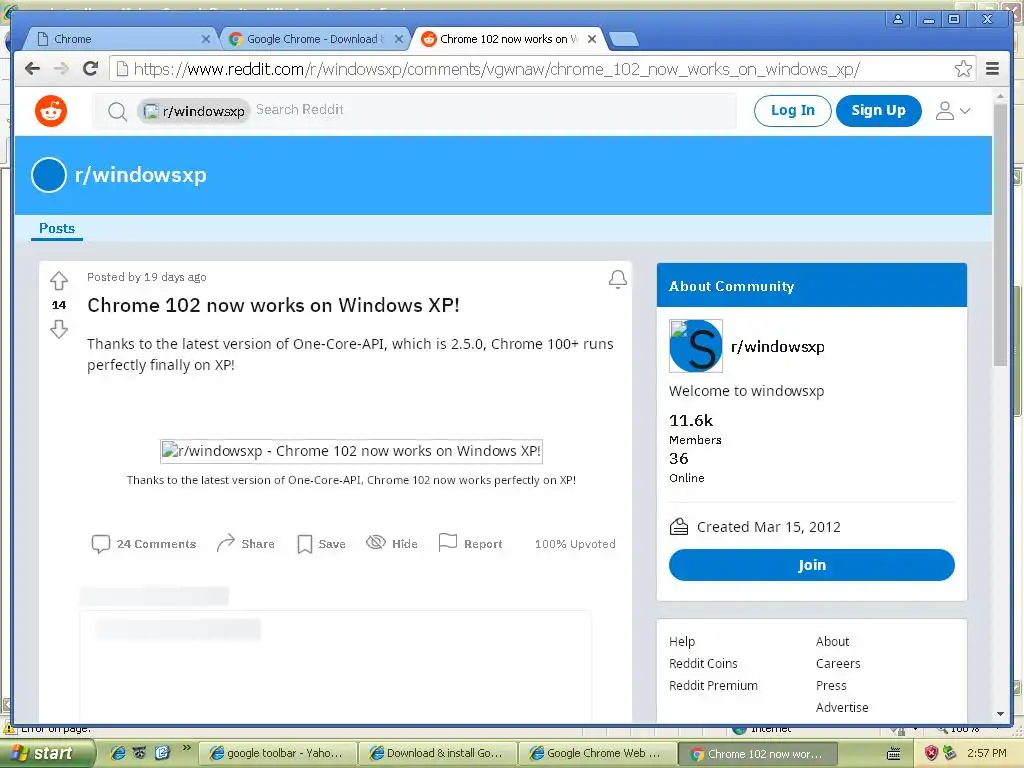Image resolution: width=1024 pixels, height=768 pixels.
Task: Open the Chrome hamburger menu
Action: point(992,69)
